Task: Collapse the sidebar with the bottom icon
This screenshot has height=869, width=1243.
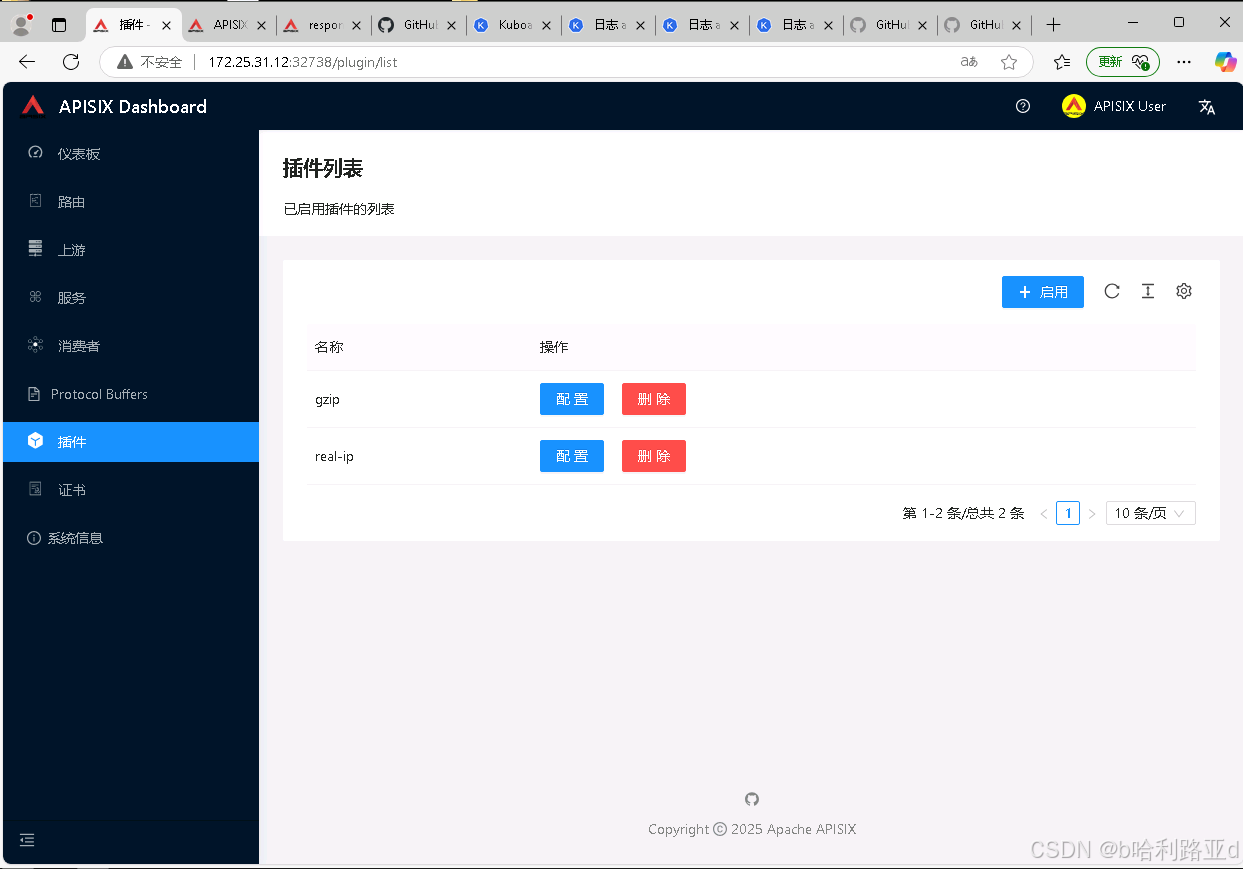Action: (27, 840)
